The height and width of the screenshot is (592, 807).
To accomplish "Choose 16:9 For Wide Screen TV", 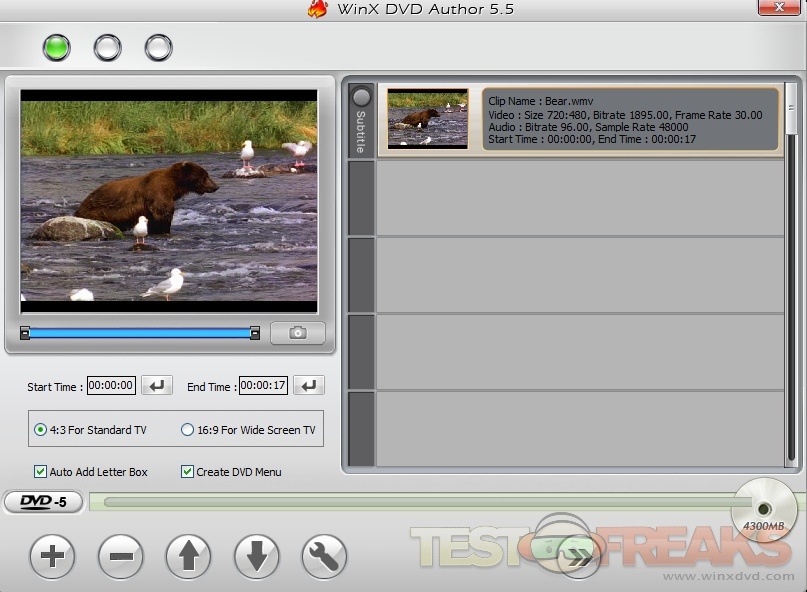I will 187,430.
